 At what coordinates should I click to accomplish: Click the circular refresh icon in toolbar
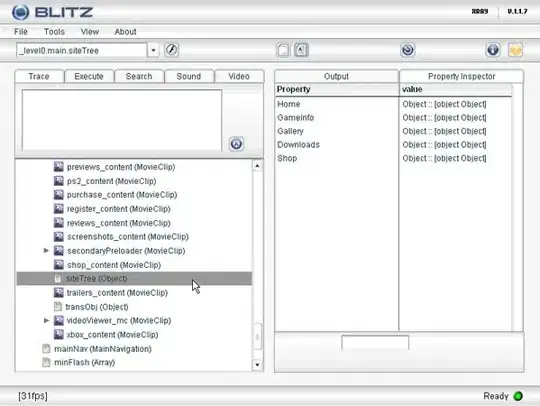coord(408,50)
